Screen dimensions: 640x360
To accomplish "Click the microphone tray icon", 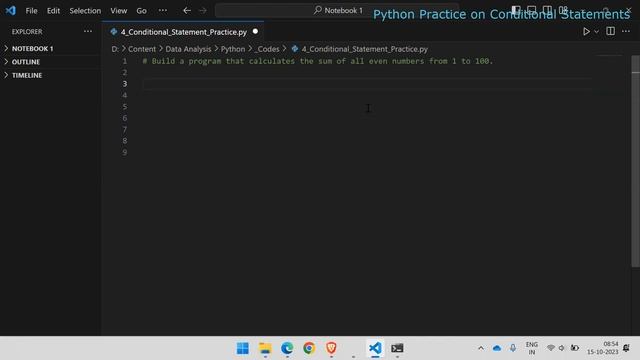I will pos(513,348).
